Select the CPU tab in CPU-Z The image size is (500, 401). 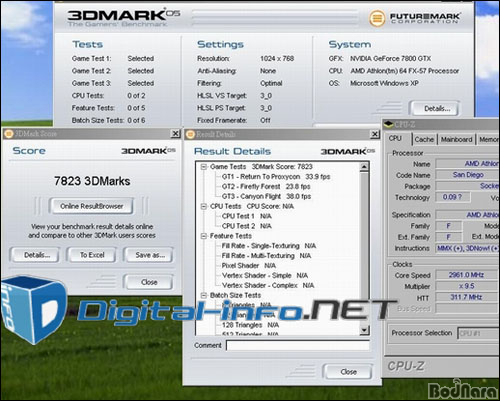pos(395,138)
